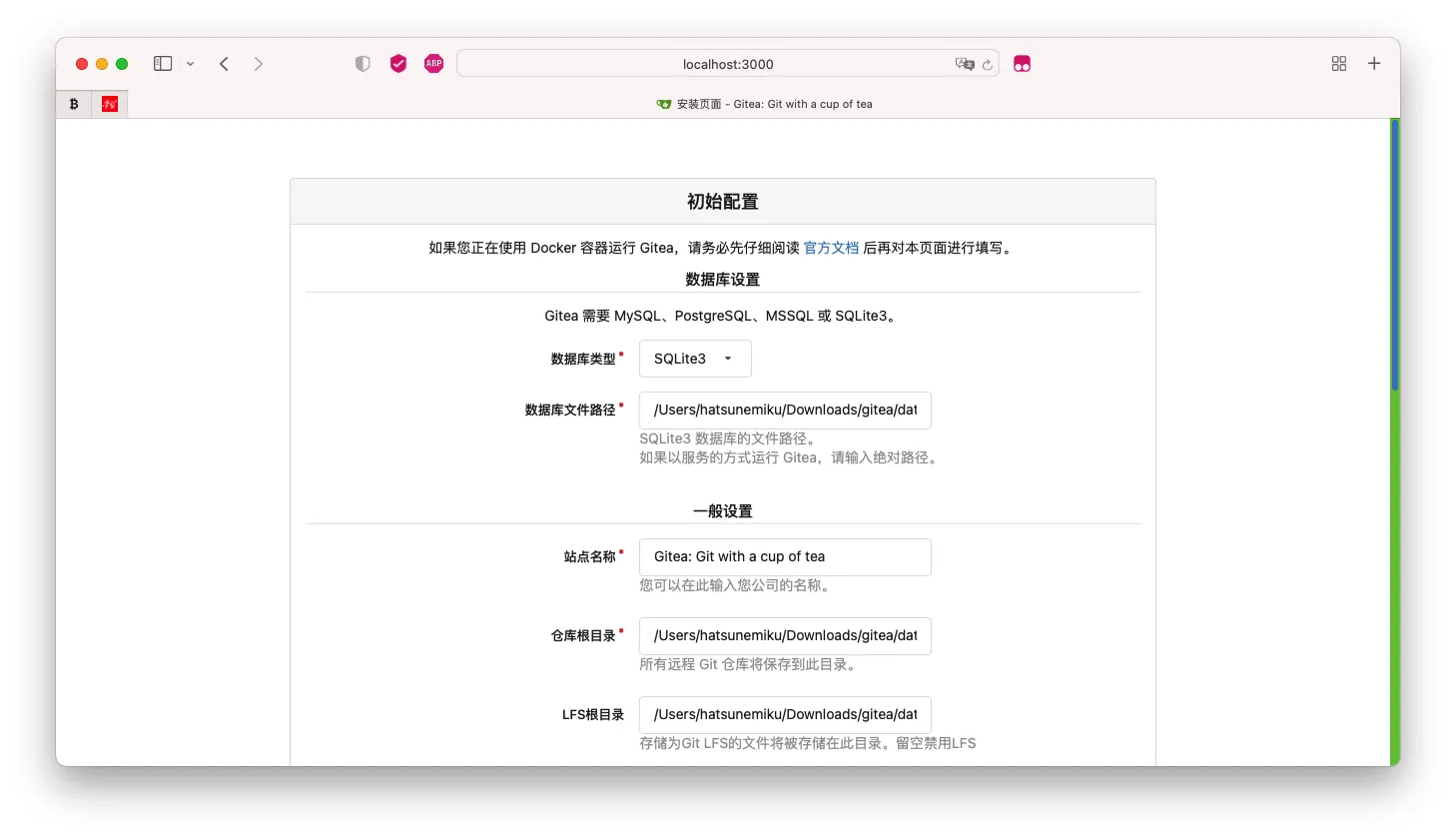This screenshot has width=1456, height=840.
Task: Click the 初始配置 heading
Action: [x=723, y=202]
